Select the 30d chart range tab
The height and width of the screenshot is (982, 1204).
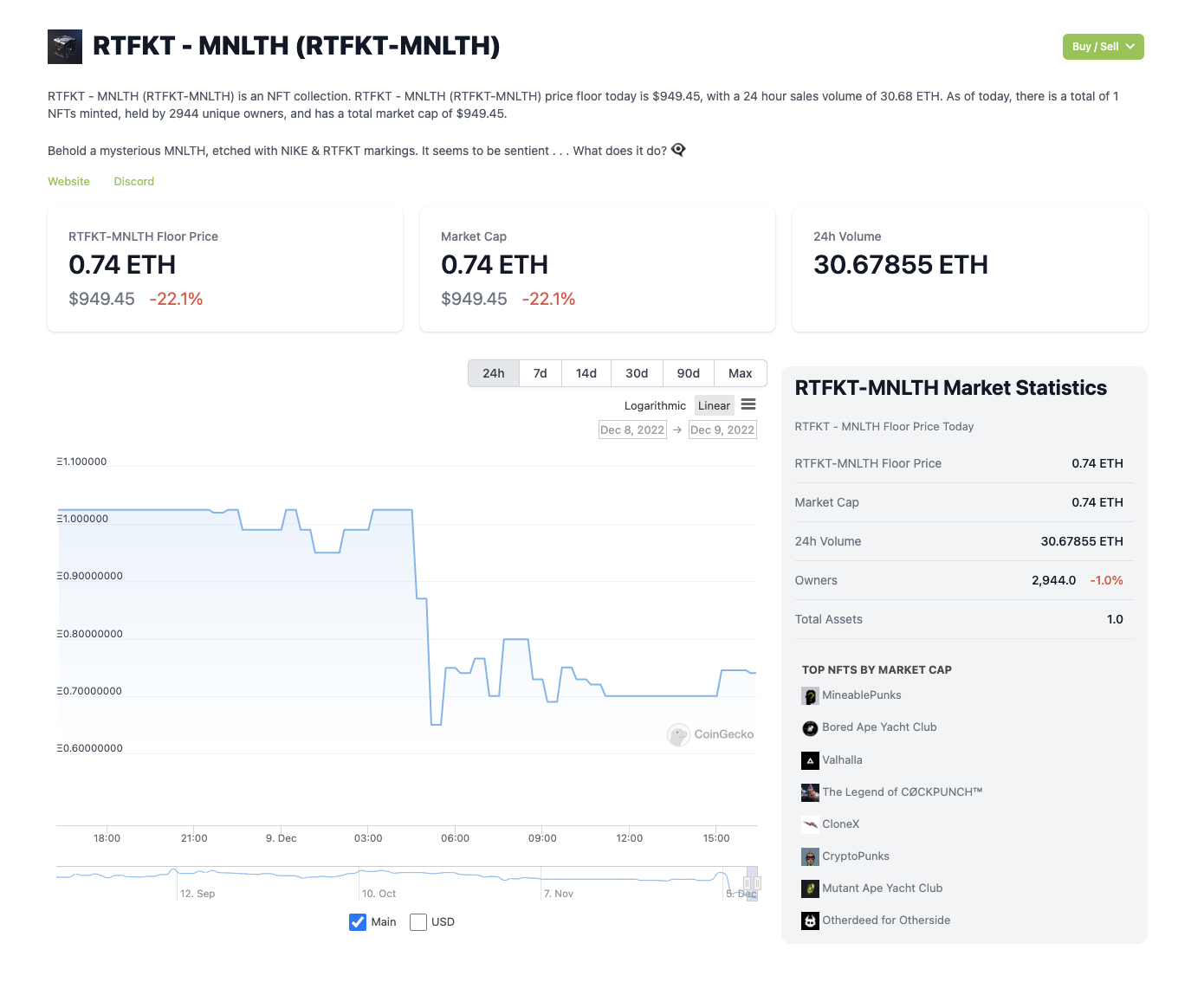coord(637,373)
